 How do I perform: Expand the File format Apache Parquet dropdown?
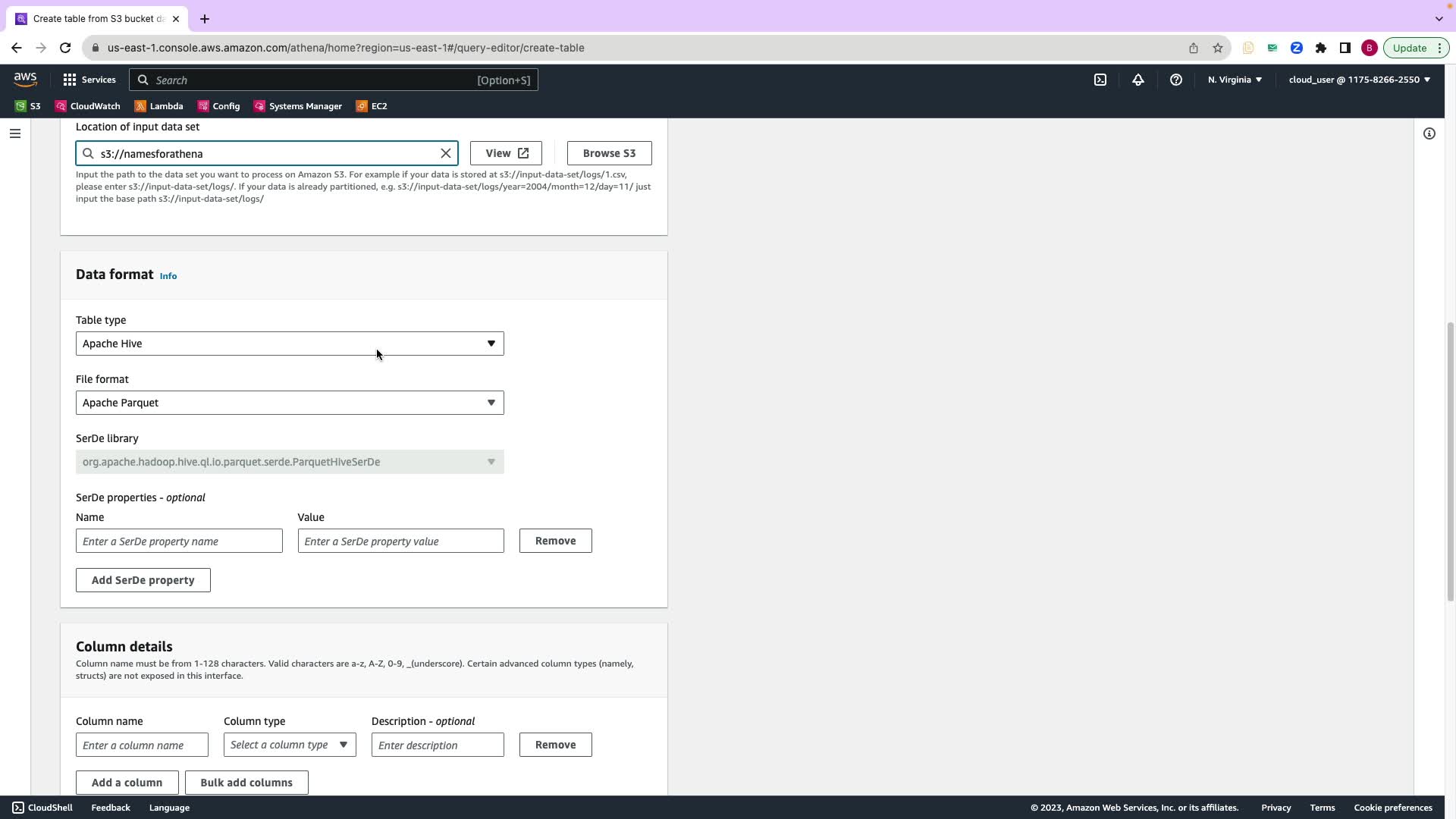click(289, 403)
